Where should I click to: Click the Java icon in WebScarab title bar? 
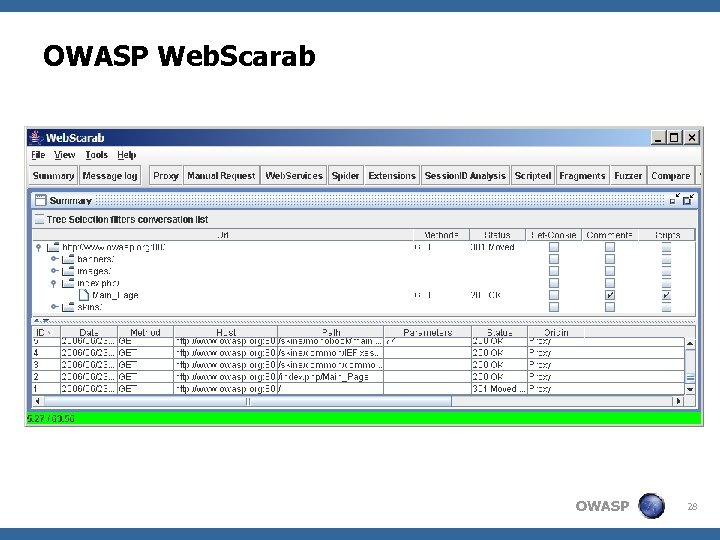click(36, 137)
